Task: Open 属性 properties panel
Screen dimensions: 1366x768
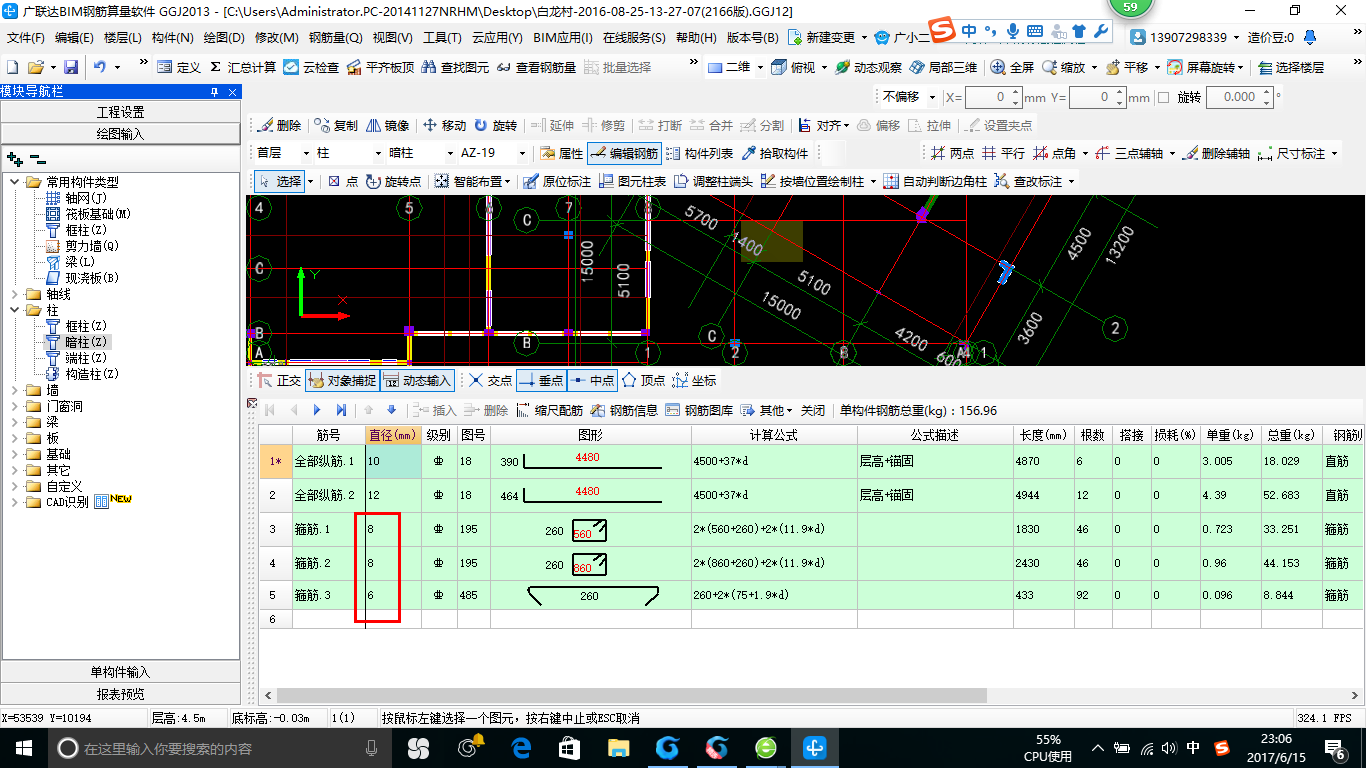Action: [561, 153]
